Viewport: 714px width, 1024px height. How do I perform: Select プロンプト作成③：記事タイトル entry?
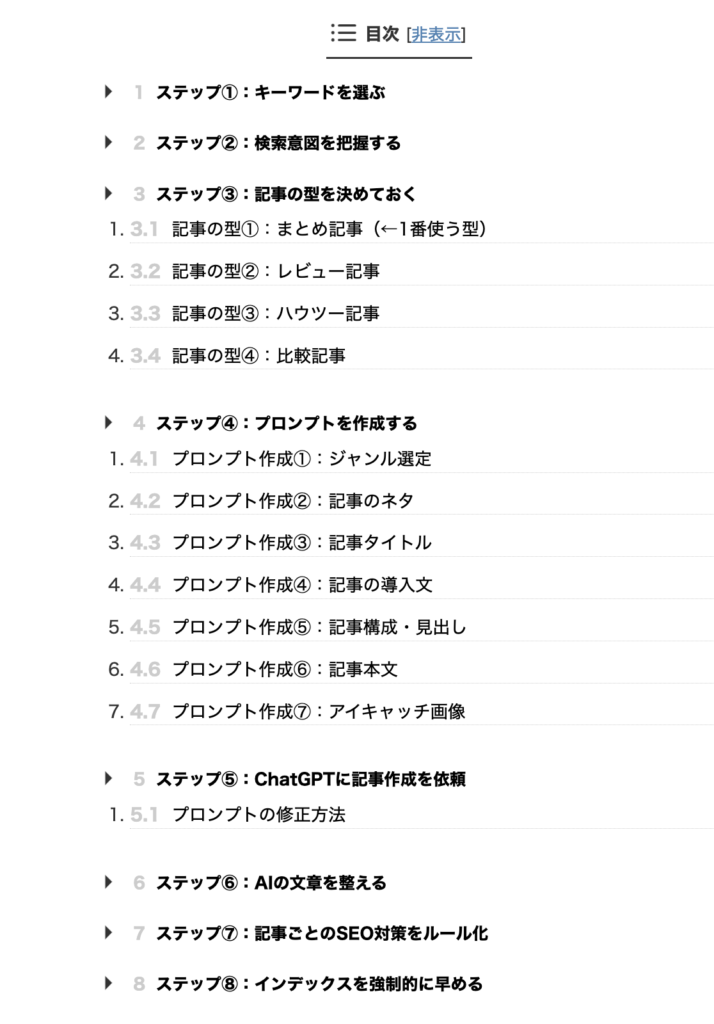tap(302, 543)
